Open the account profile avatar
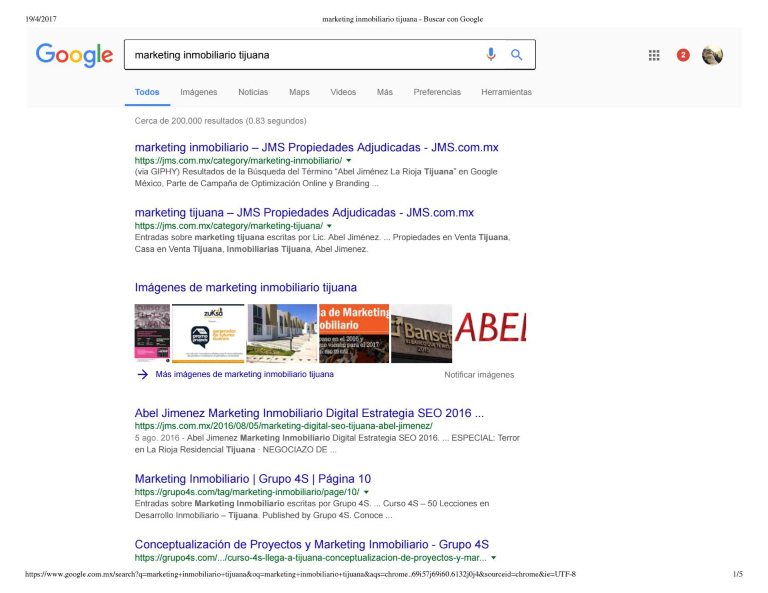Image resolution: width=768 pixels, height=593 pixels. tap(712, 55)
